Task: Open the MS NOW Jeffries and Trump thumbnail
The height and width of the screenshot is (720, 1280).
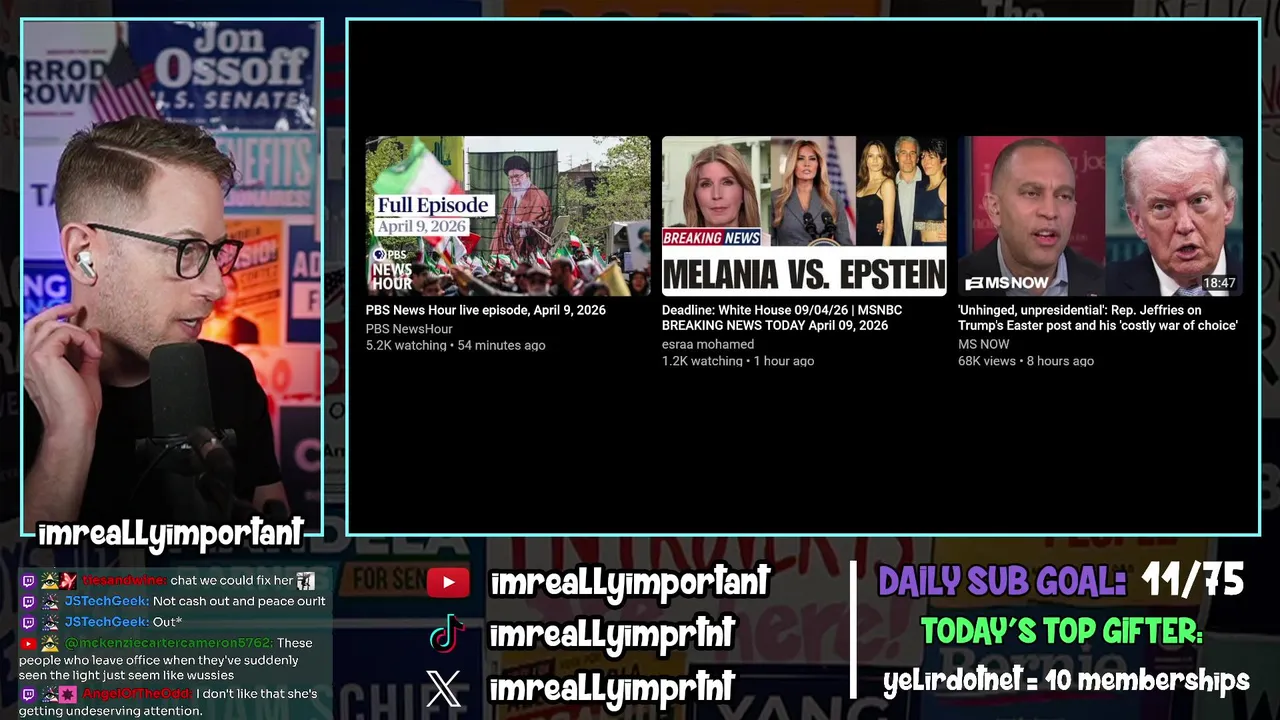Action: [1100, 216]
